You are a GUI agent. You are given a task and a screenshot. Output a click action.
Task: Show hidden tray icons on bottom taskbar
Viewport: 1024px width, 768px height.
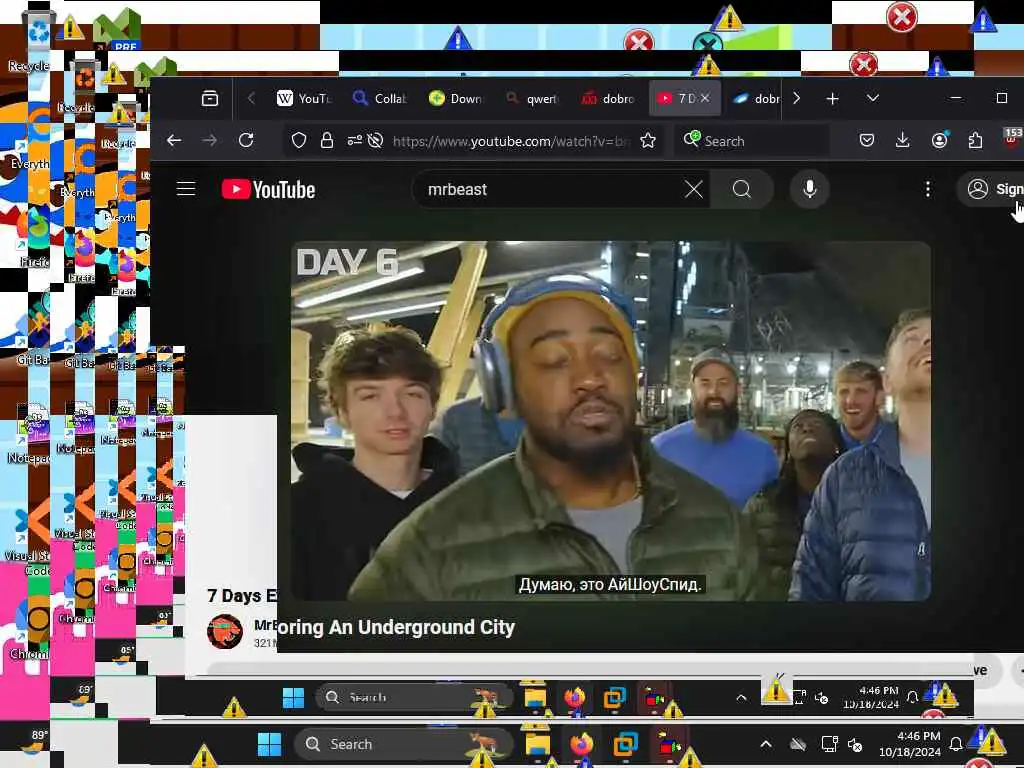click(x=766, y=744)
